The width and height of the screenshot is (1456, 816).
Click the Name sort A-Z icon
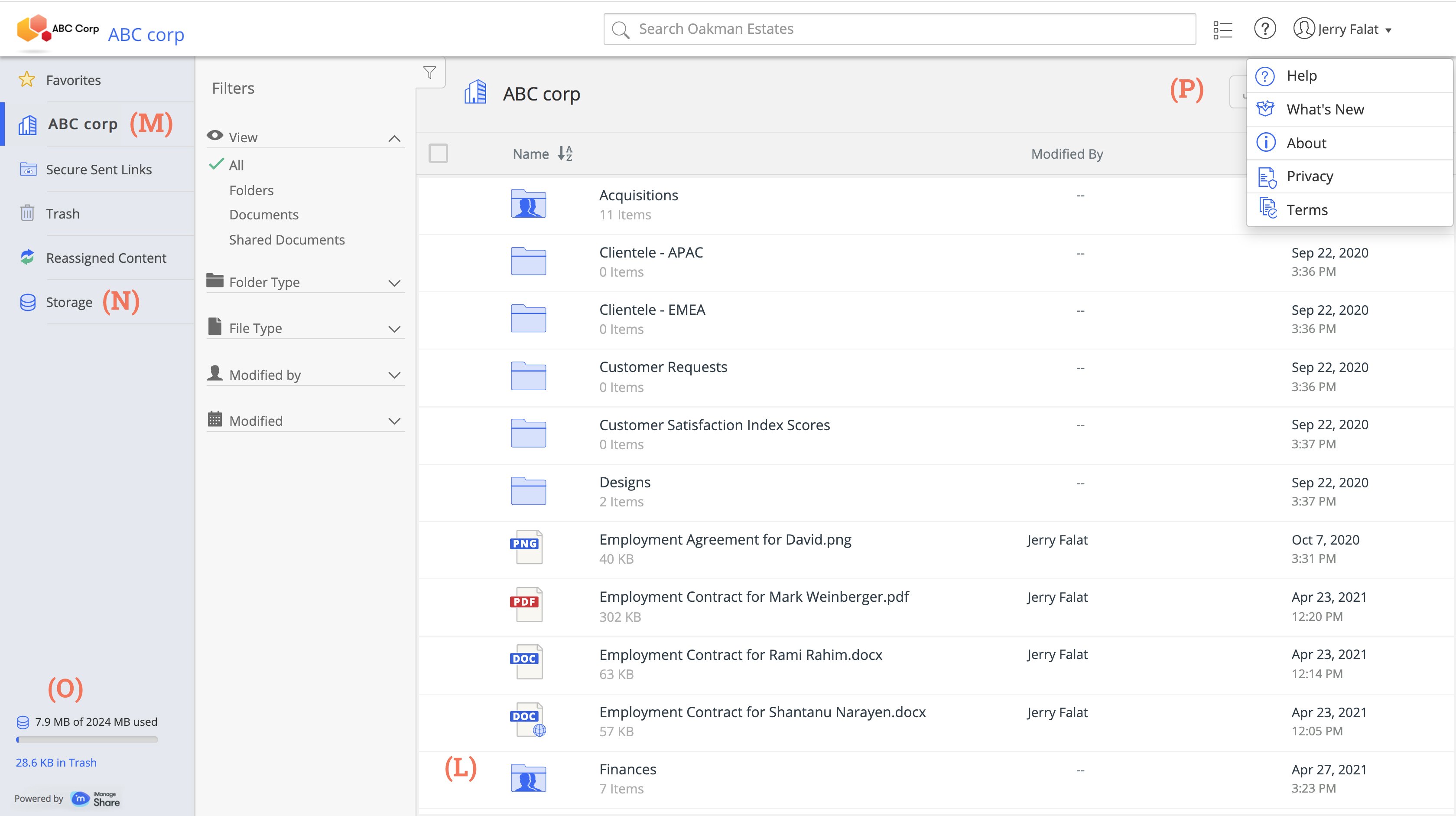point(565,153)
